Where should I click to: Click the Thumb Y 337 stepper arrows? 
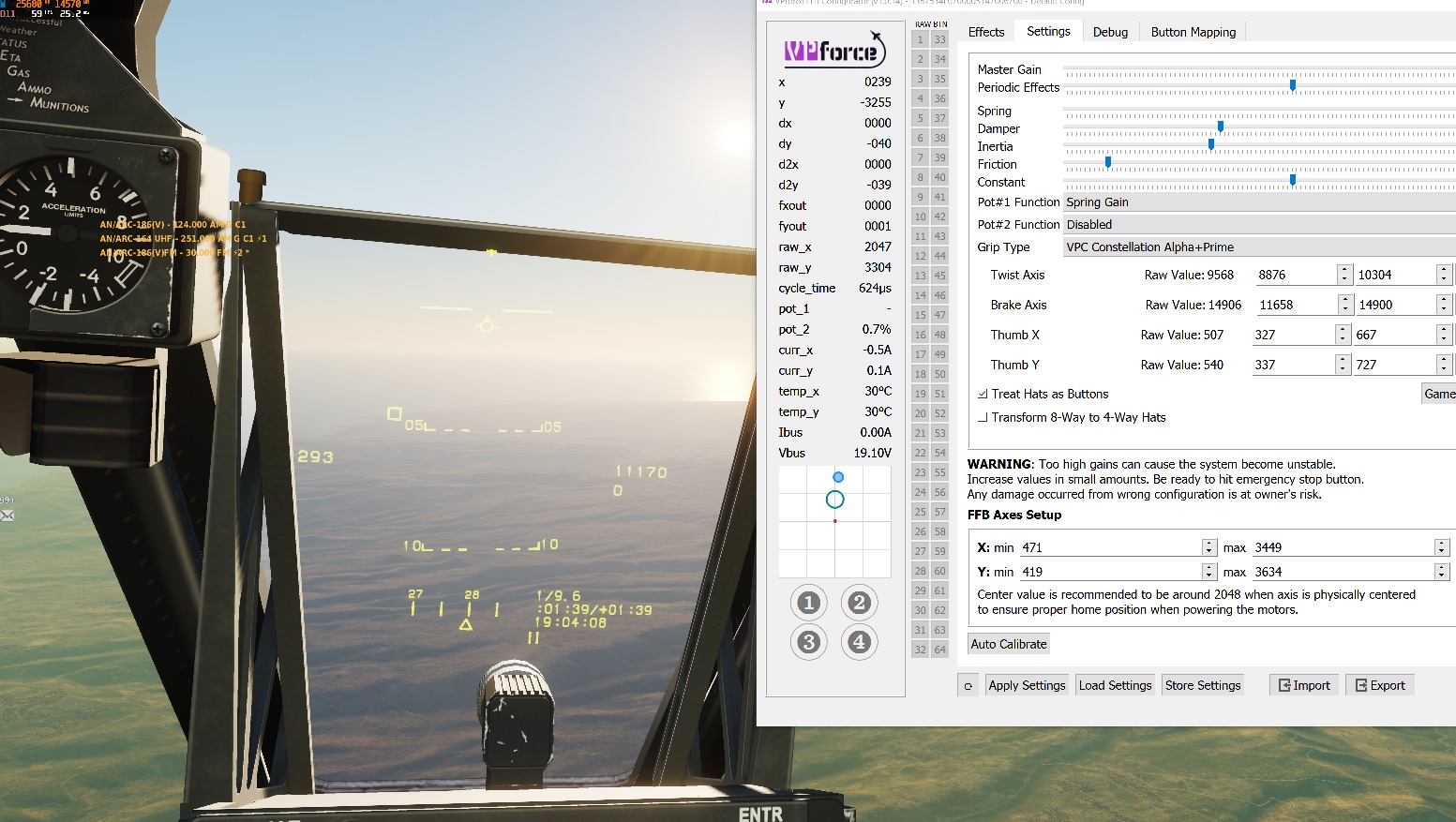tap(1343, 365)
